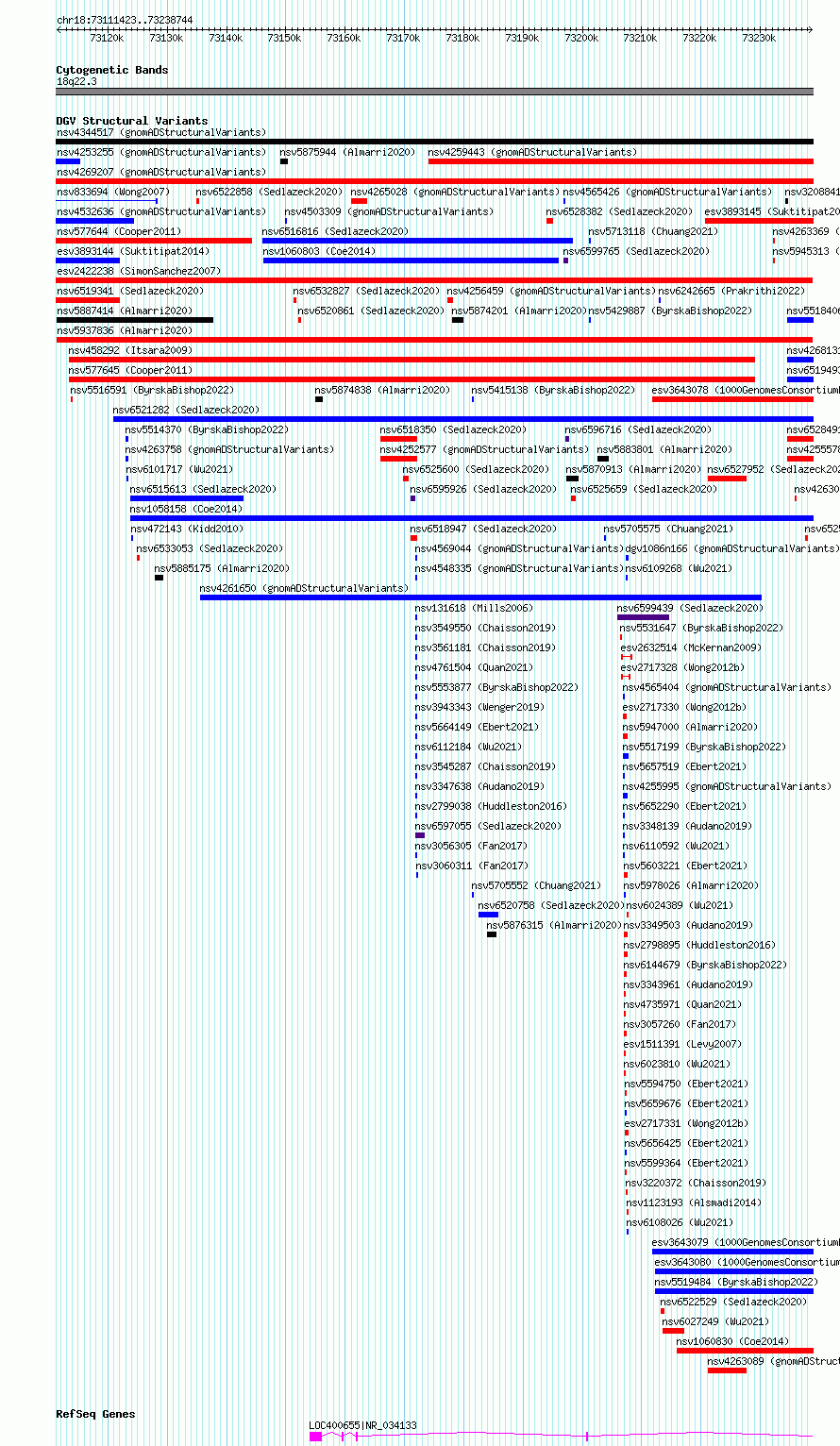Open nsv6599765 (Sedlazeck2020) variant

pyautogui.click(x=636, y=251)
